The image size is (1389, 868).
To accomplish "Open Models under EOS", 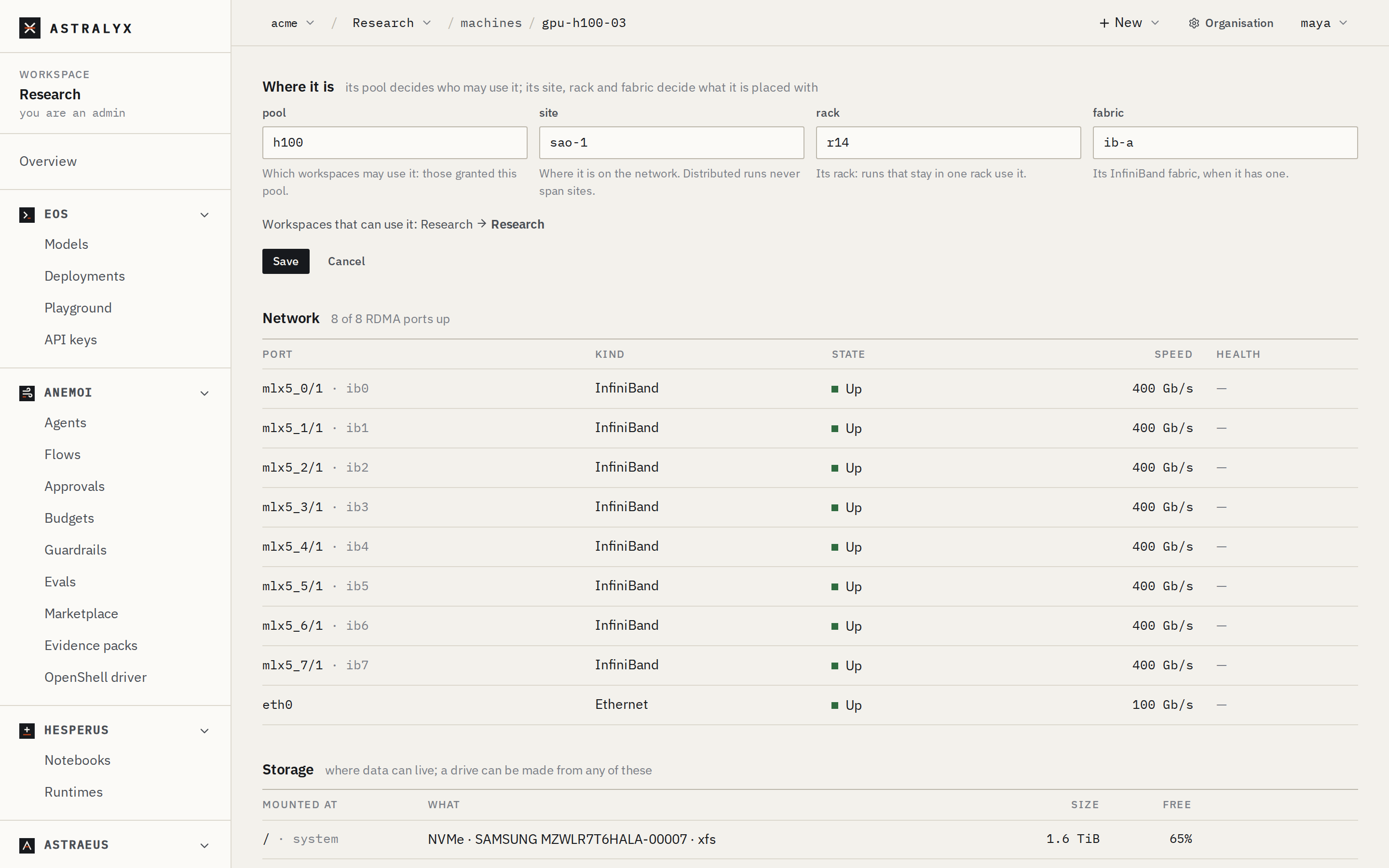I will coord(67,244).
